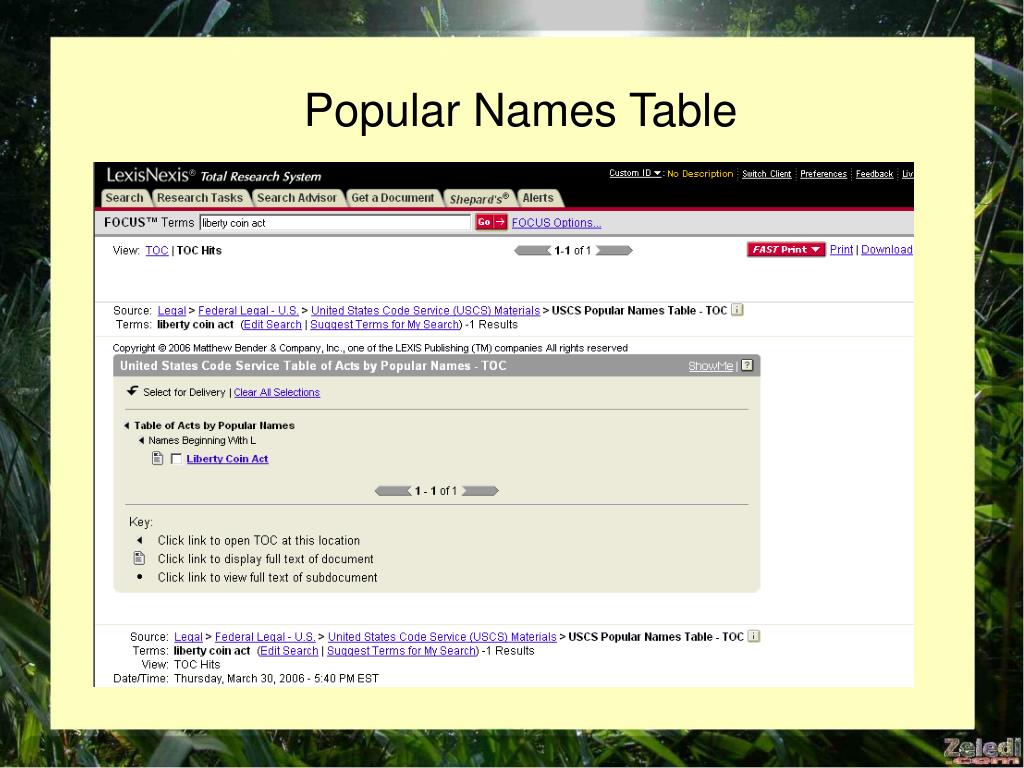Open Legal in the footer Source breadcrumb
Image resolution: width=1024 pixels, height=768 pixels.
tap(188, 637)
